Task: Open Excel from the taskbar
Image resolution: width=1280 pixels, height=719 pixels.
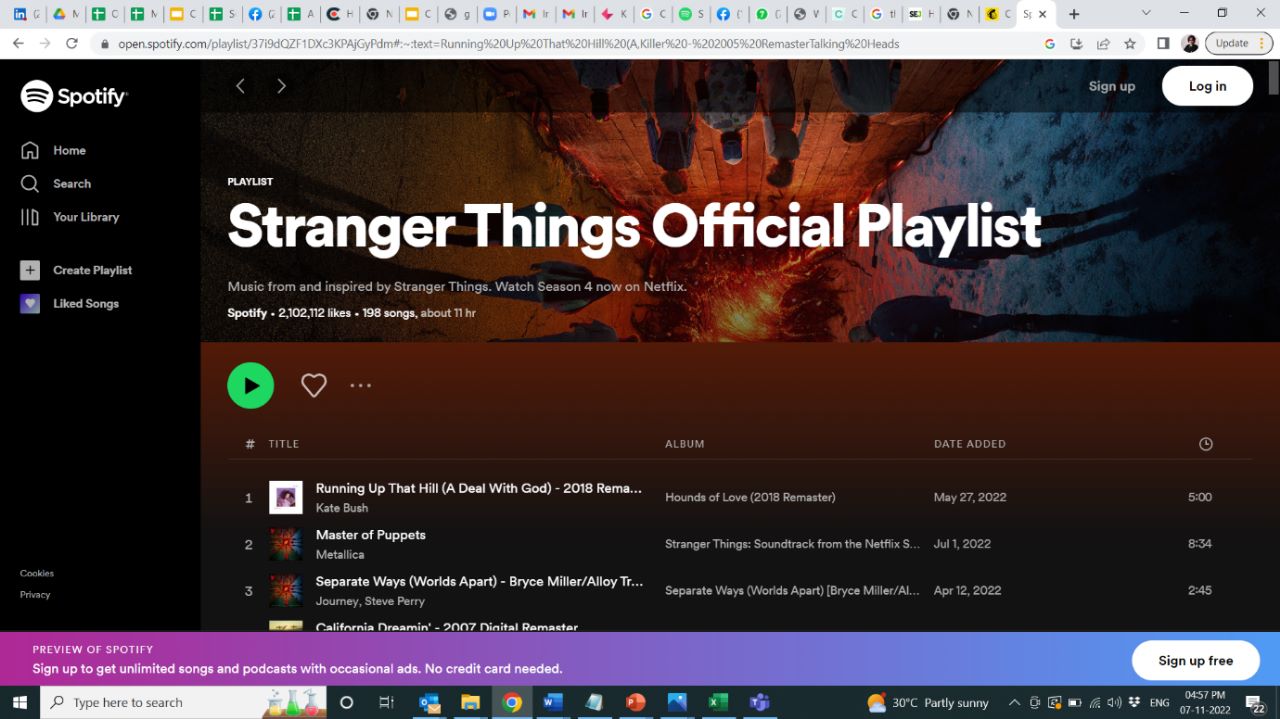Action: (x=718, y=703)
